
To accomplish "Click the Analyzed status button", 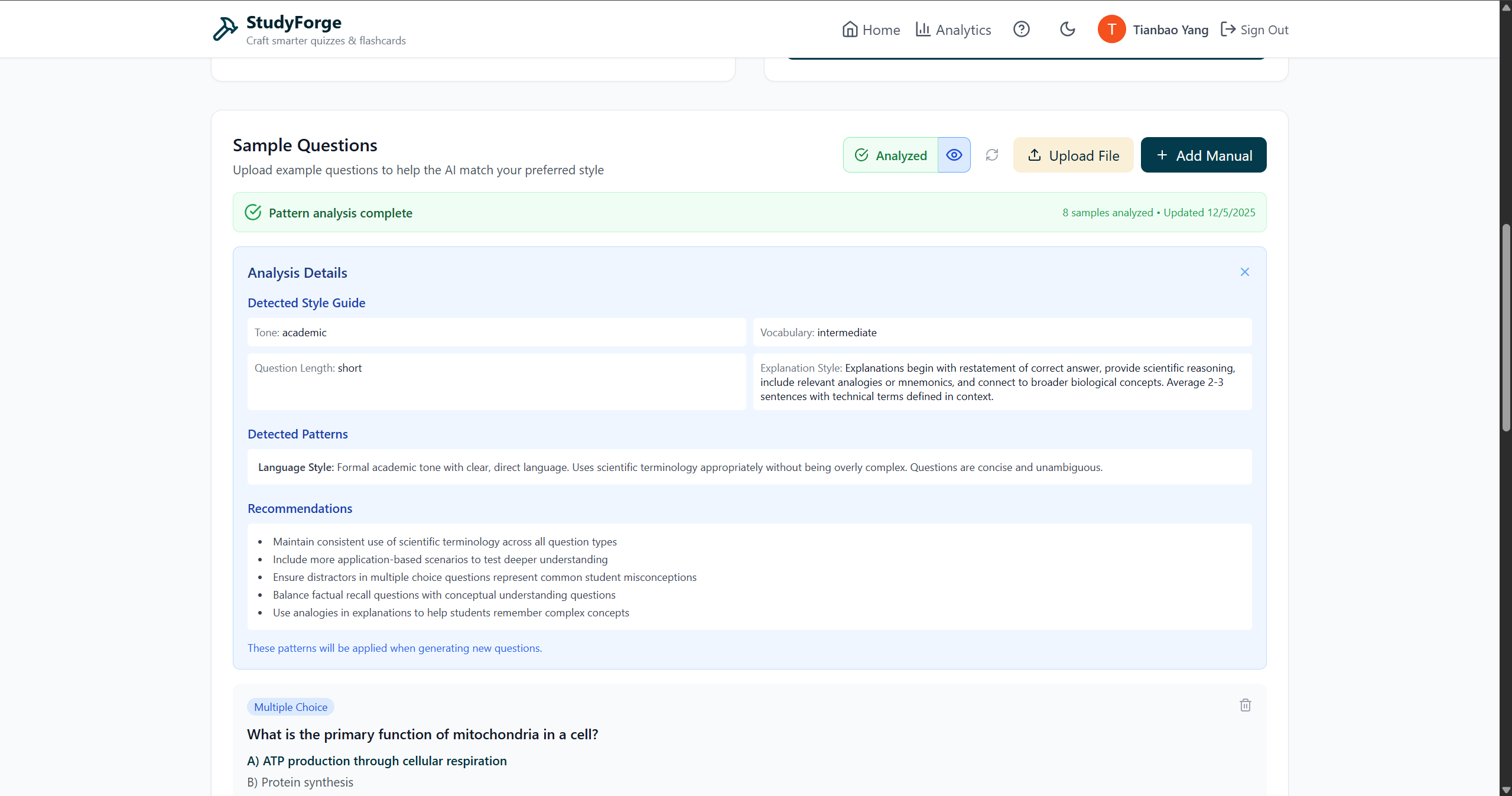I will (890, 155).
